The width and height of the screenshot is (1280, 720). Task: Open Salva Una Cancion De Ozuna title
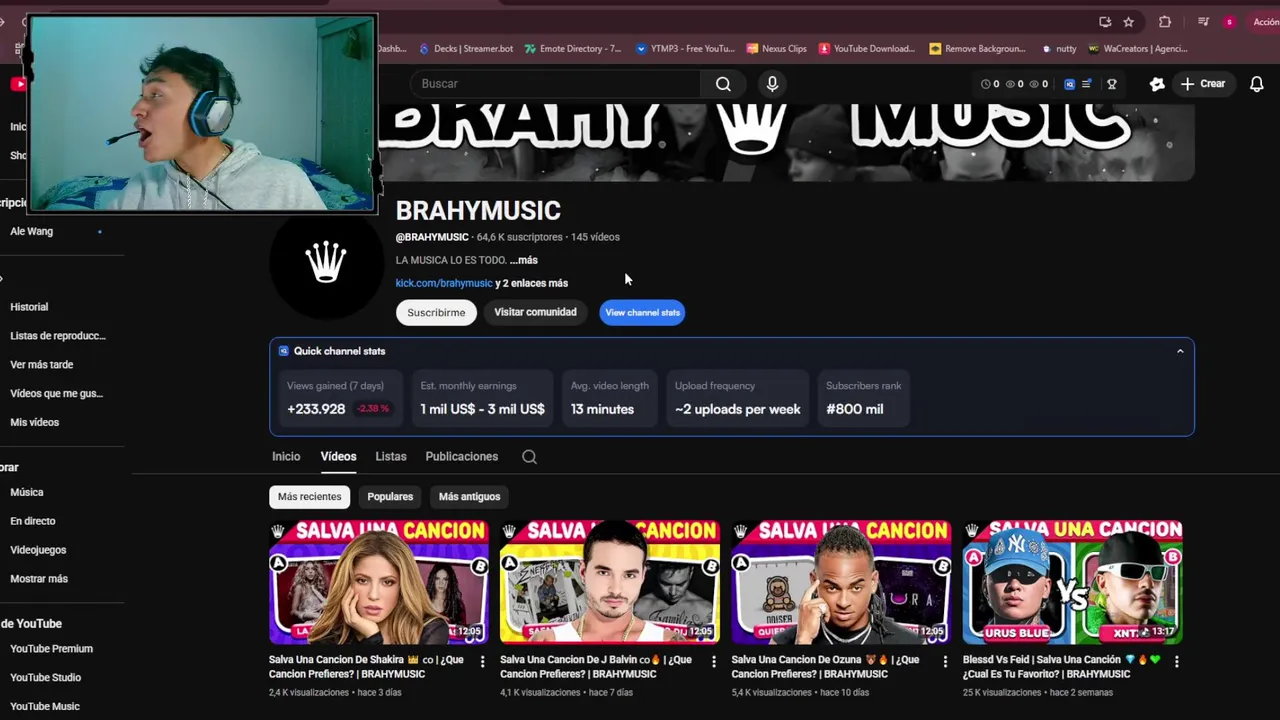coord(825,667)
